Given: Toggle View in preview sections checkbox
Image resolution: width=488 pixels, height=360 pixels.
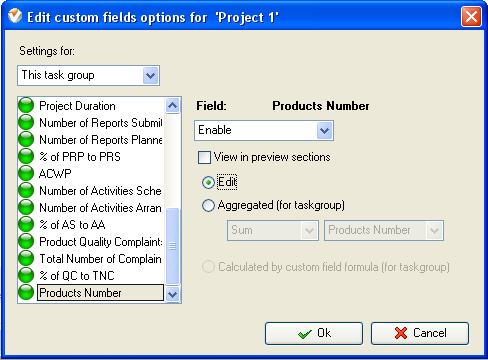Looking at the screenshot, I should [x=204, y=157].
